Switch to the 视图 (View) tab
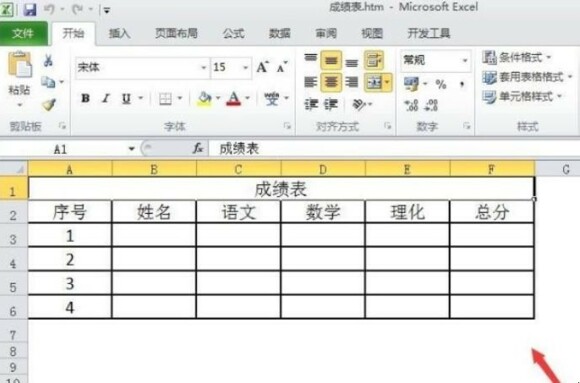Image resolution: width=580 pixels, height=383 pixels. (372, 34)
